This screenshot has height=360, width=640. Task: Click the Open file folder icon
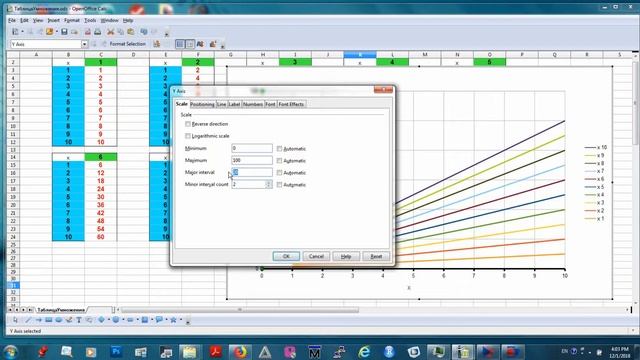tap(49, 32)
